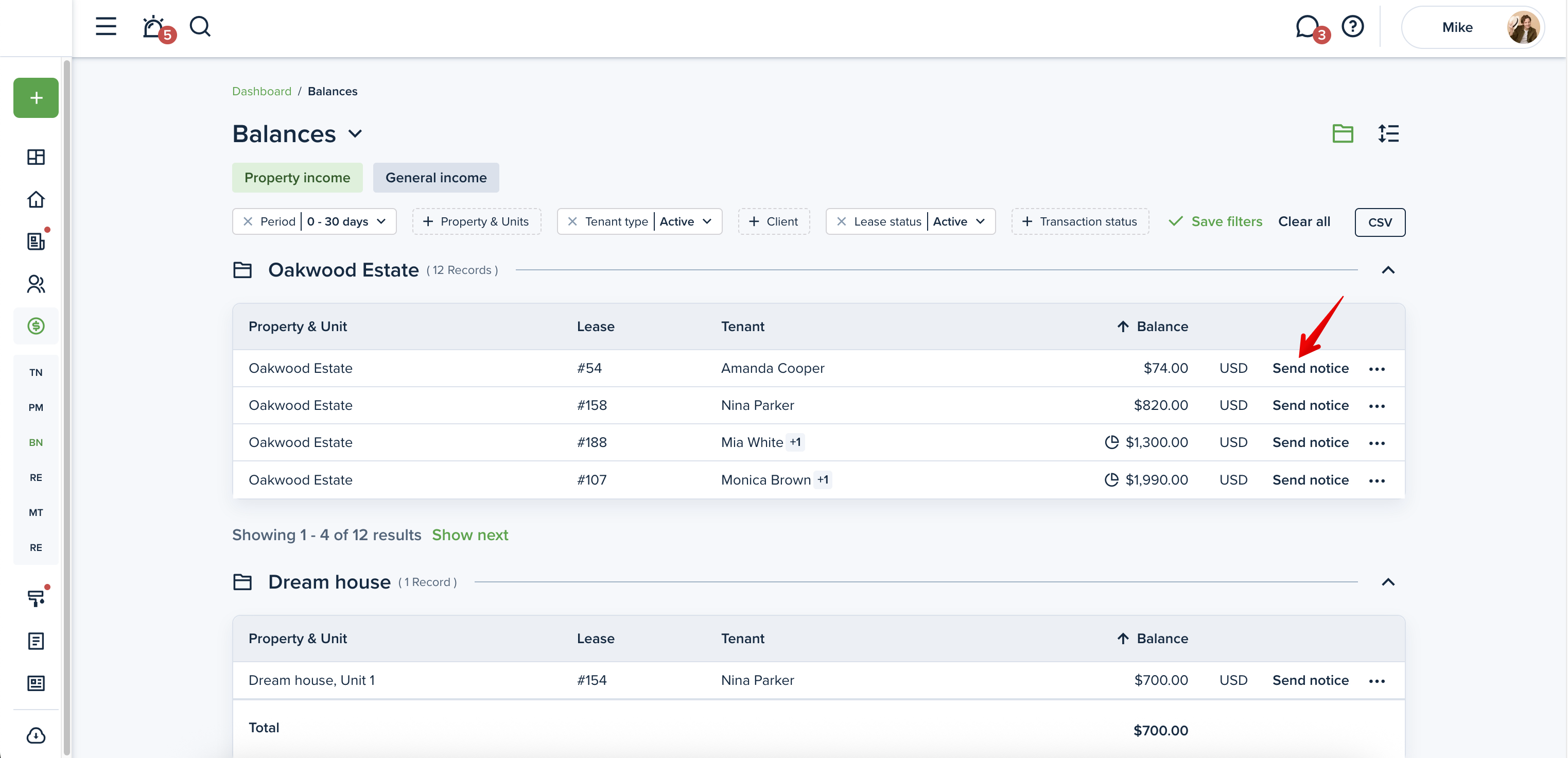The image size is (1568, 758).
Task: Open the Tenant type Active dropdown
Action: (x=685, y=221)
